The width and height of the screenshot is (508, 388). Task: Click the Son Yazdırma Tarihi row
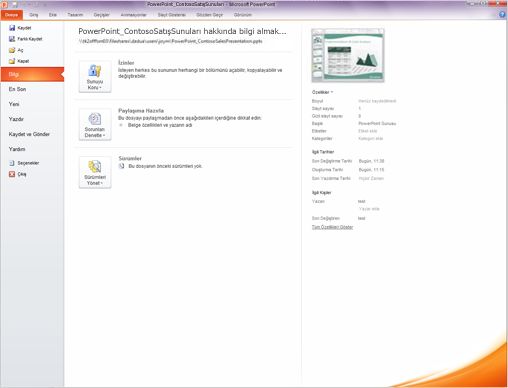[348, 178]
